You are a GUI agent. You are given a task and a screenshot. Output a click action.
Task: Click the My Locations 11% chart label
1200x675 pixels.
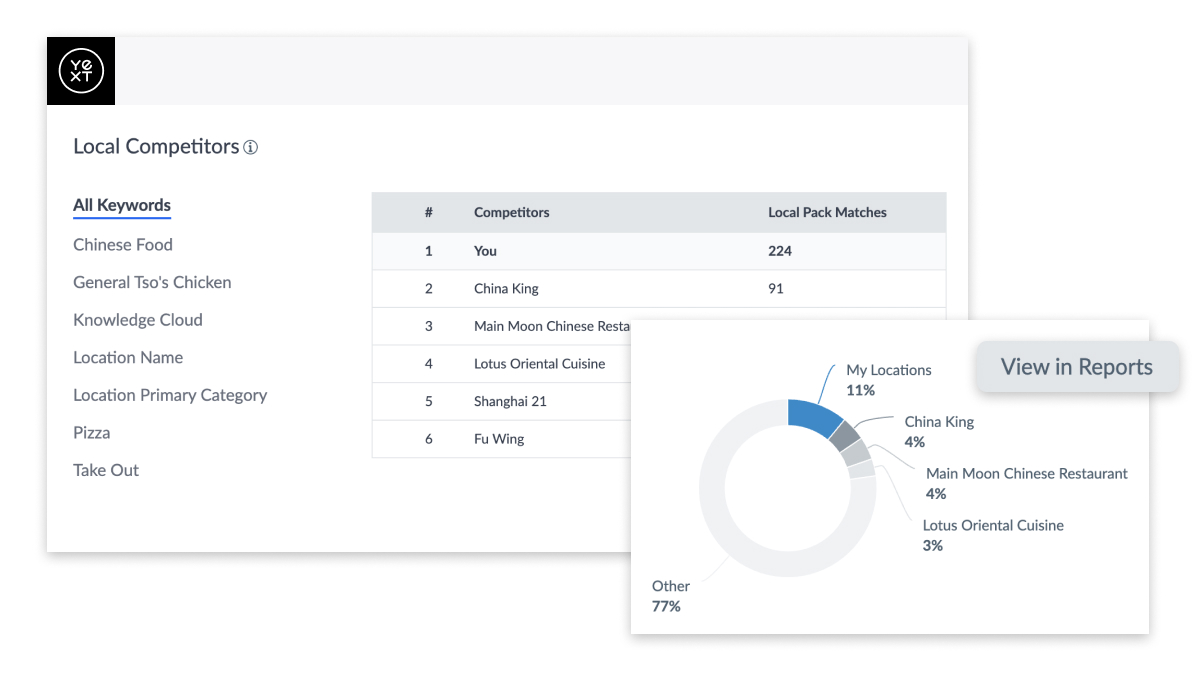tap(889, 379)
